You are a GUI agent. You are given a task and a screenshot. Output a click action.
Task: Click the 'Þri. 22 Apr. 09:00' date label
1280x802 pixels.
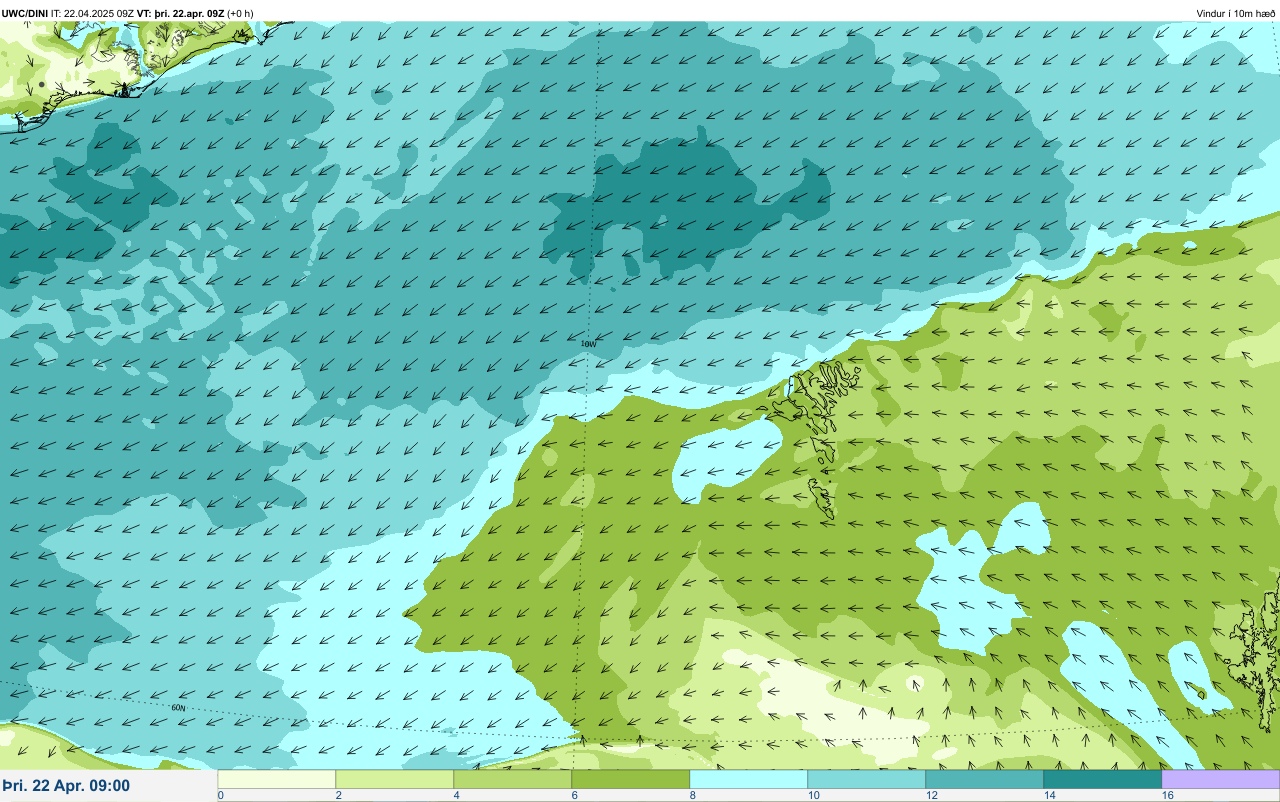pyautogui.click(x=66, y=786)
